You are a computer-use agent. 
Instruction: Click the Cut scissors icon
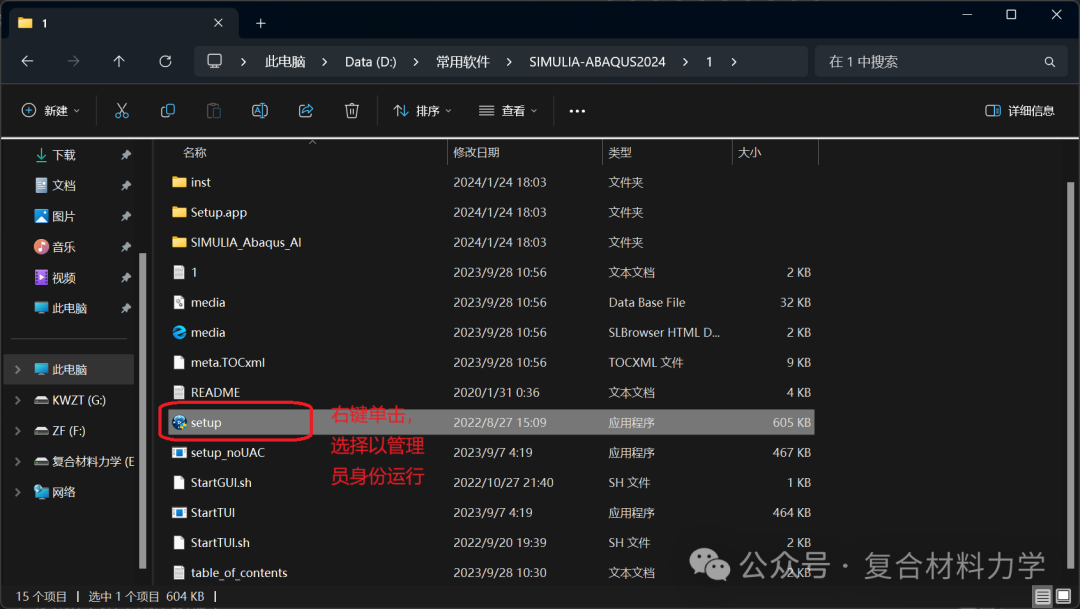coord(122,110)
